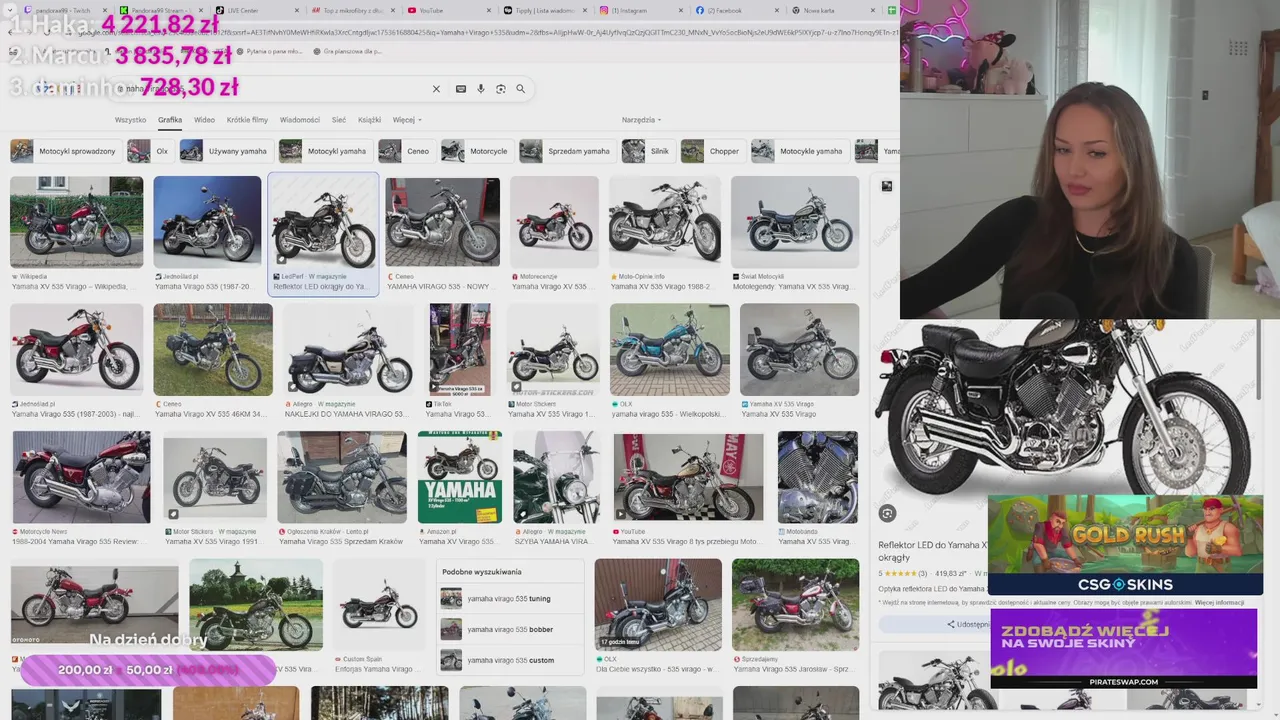1280x720 pixels.
Task: Click the Olx filter chip
Action: 150,151
